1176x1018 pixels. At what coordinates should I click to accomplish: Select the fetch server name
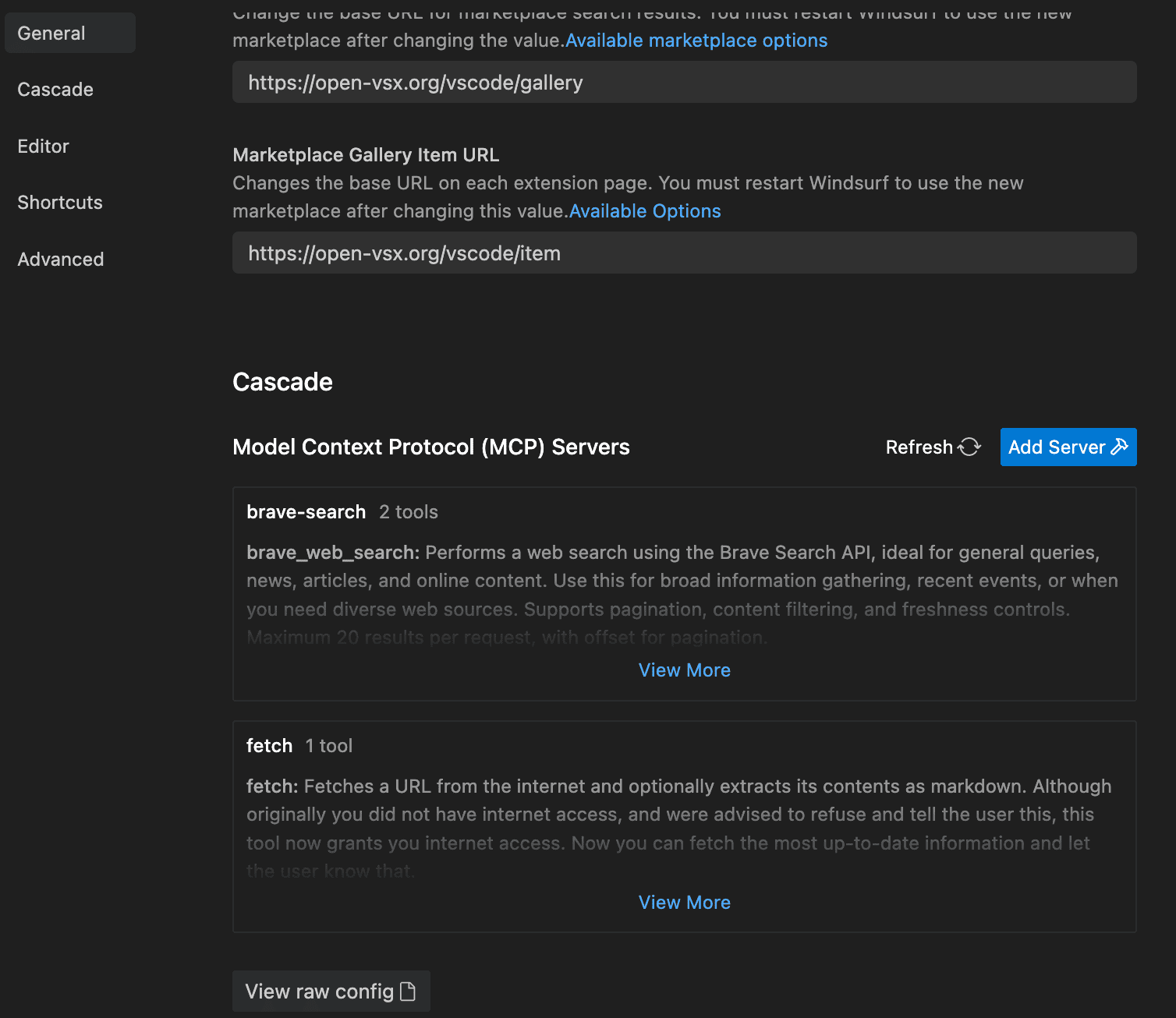coord(269,746)
